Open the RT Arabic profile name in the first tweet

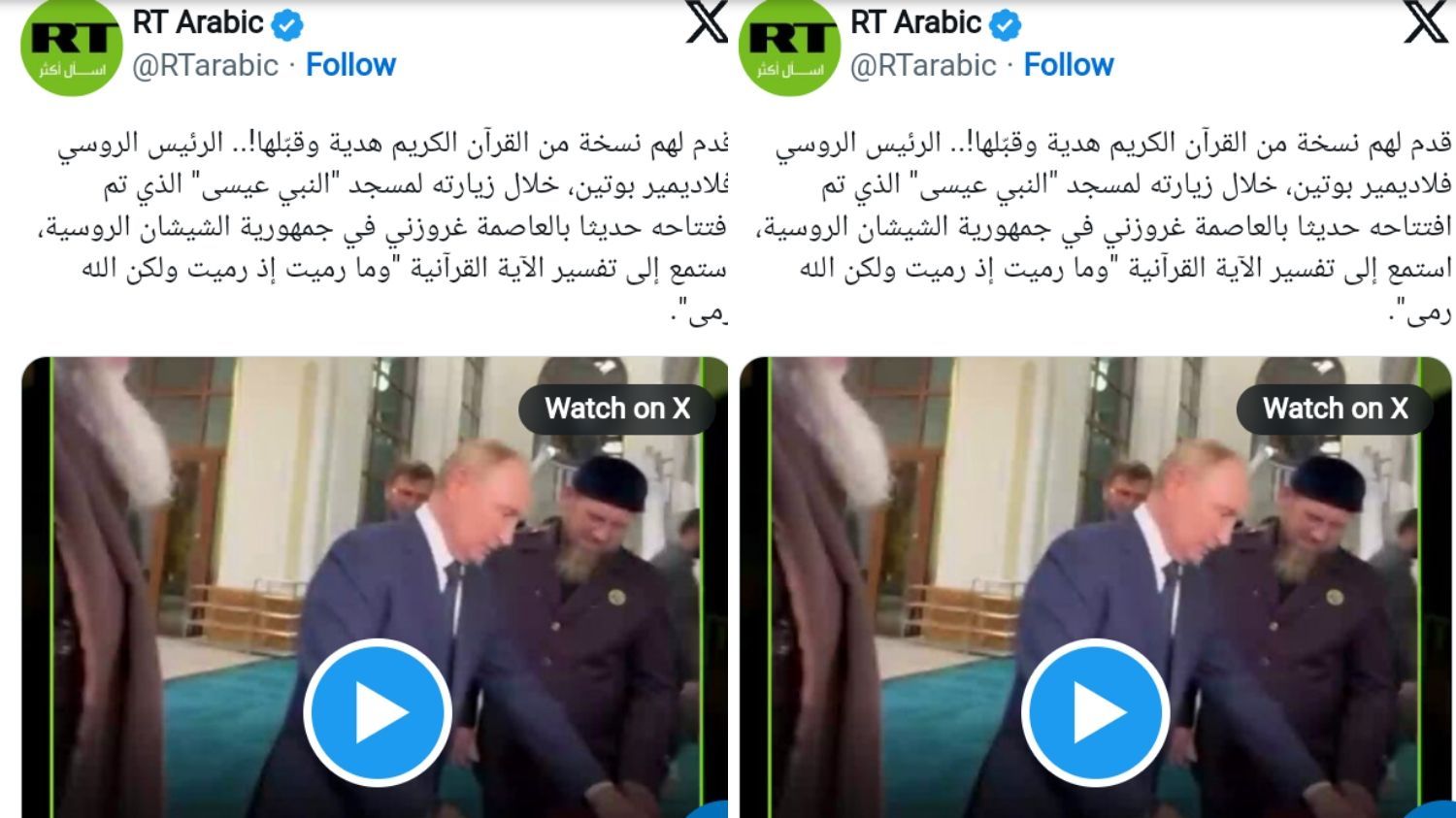[x=198, y=22]
